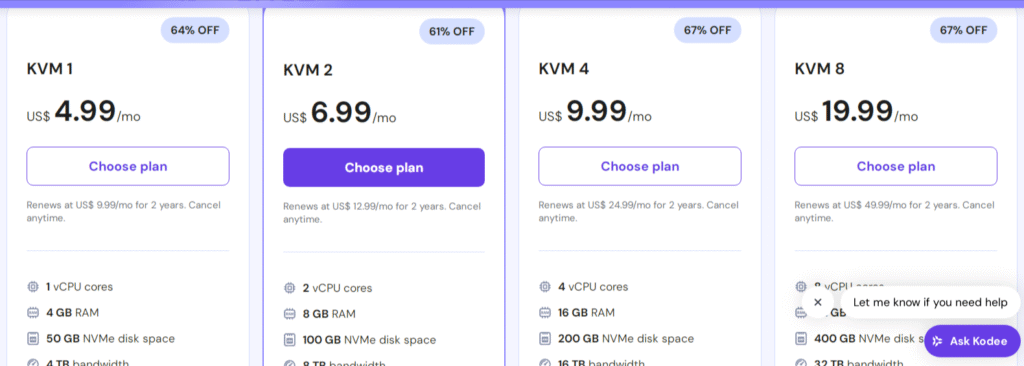Choose the KVM 1 plan

(x=128, y=166)
